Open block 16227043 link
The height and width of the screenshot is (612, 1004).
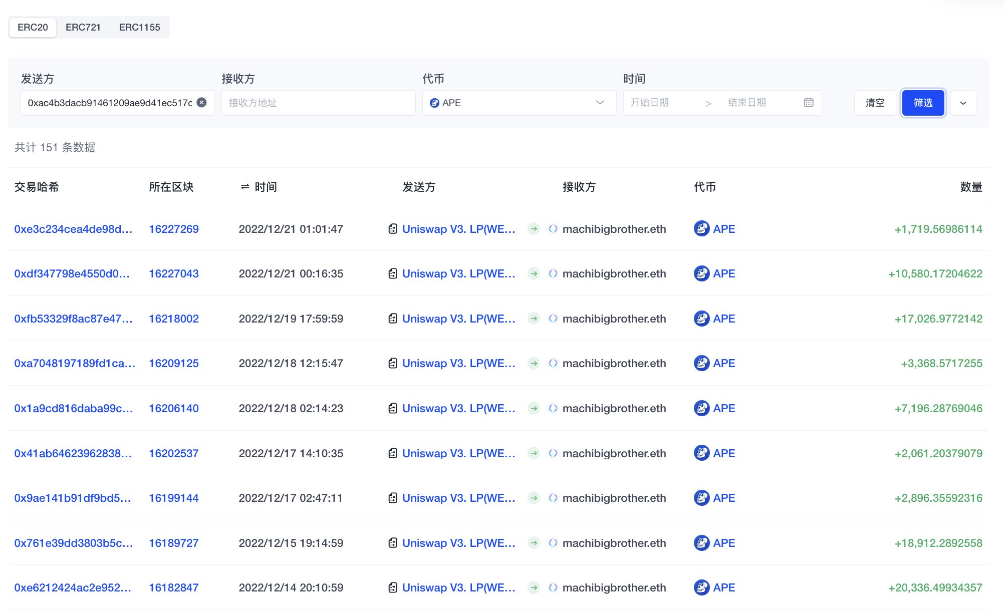174,274
